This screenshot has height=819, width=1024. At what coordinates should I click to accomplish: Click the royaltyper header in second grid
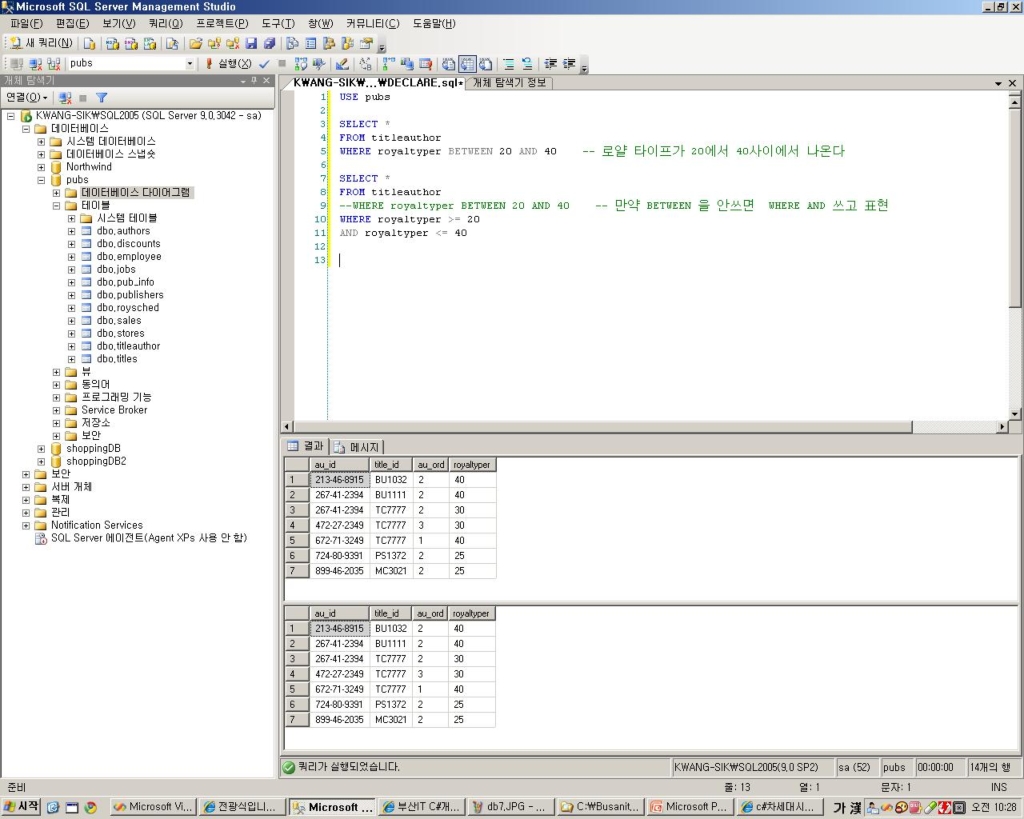[472, 613]
